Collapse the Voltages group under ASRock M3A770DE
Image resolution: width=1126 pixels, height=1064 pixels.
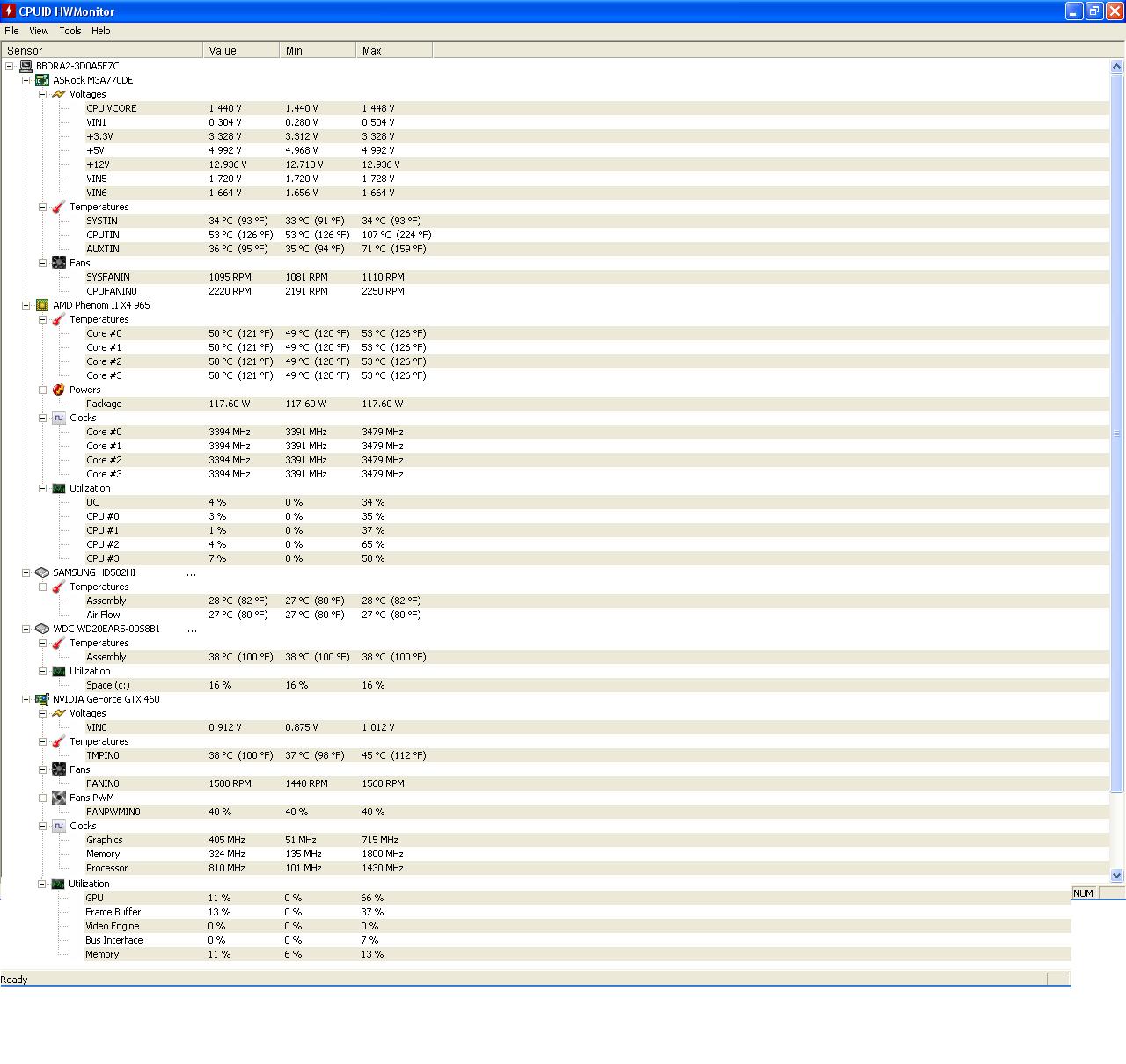(x=42, y=94)
